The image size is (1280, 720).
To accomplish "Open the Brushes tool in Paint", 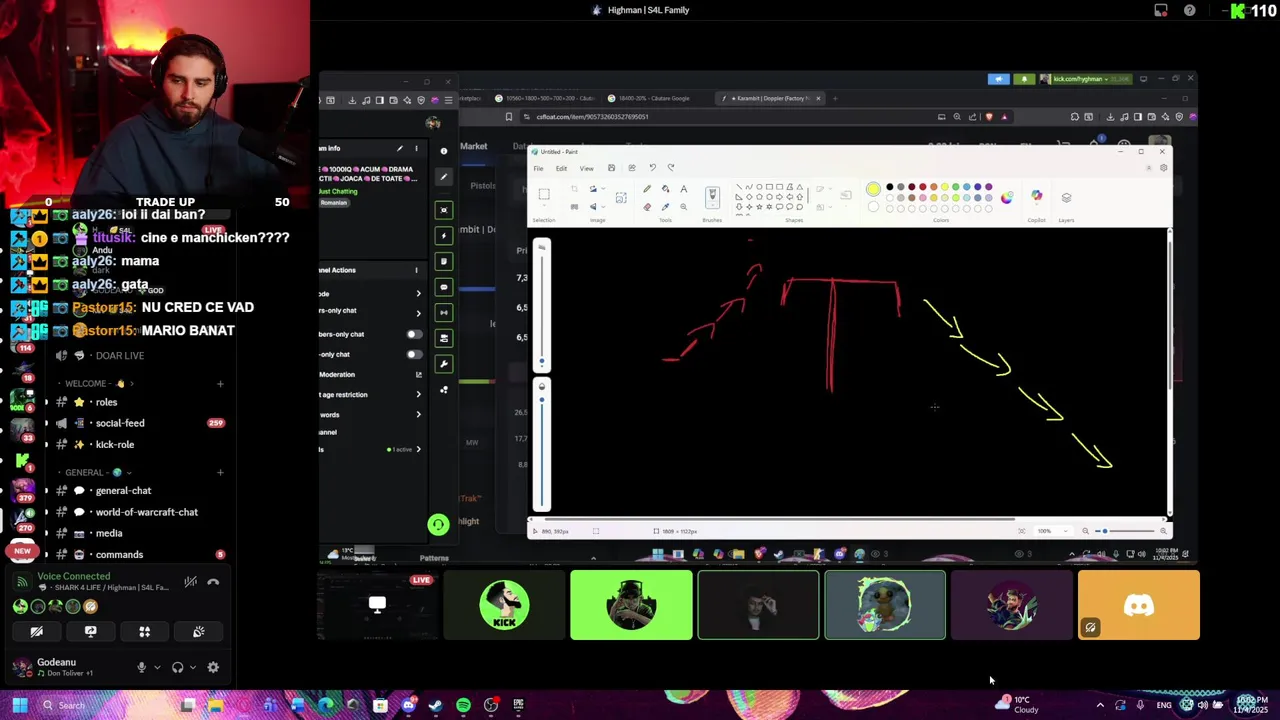I will point(712,197).
